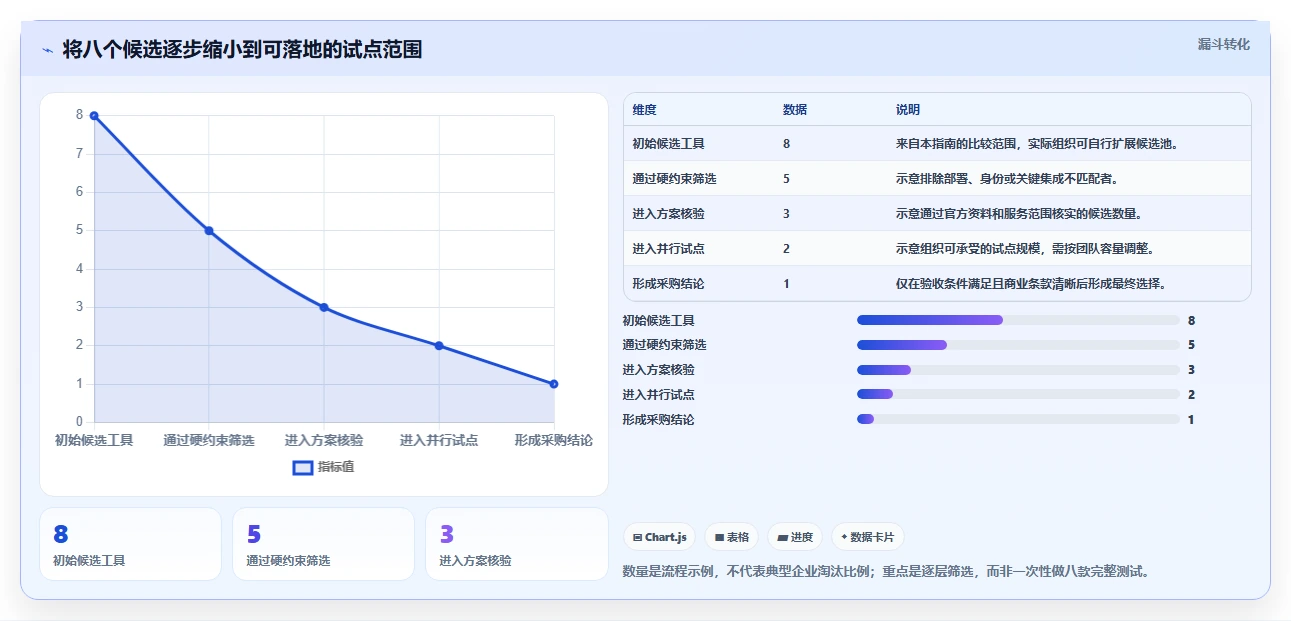The height and width of the screenshot is (621, 1291).
Task: Click the chart data point at value 1
Action: click(x=554, y=384)
